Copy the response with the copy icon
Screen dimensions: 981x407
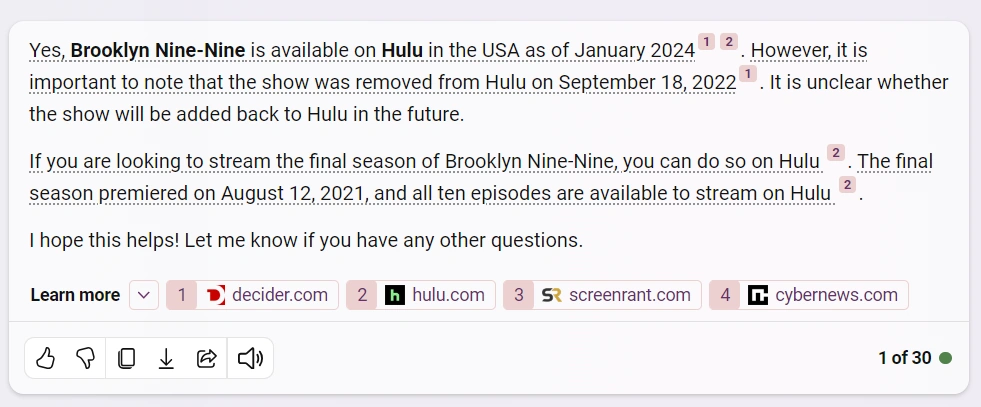click(126, 358)
